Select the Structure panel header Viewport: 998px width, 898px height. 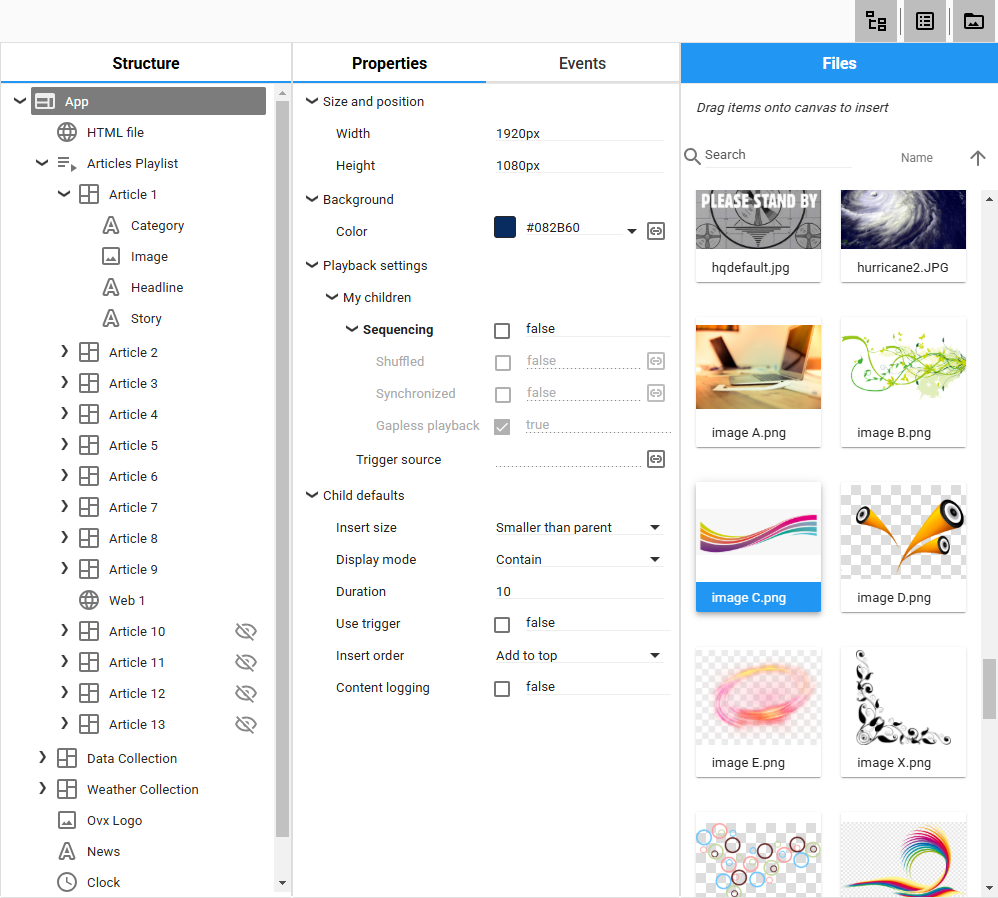coord(146,63)
